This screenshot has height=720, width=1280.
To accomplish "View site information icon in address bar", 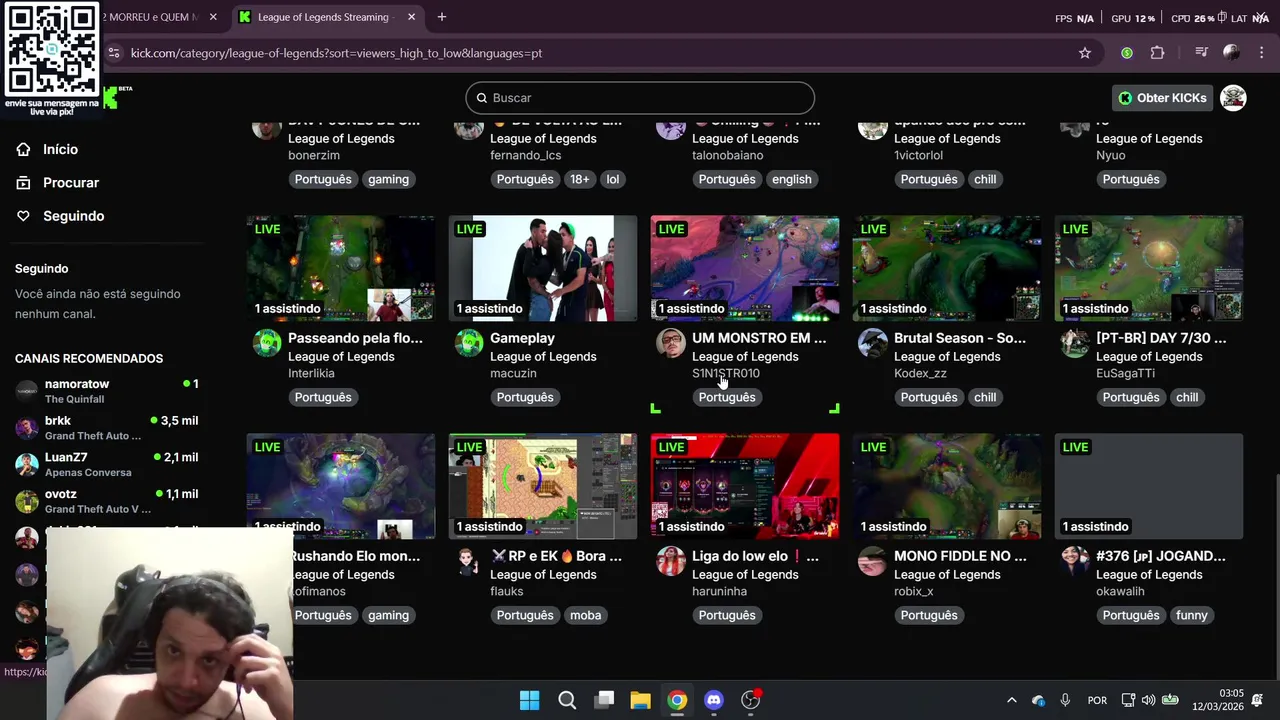I will pos(114,53).
